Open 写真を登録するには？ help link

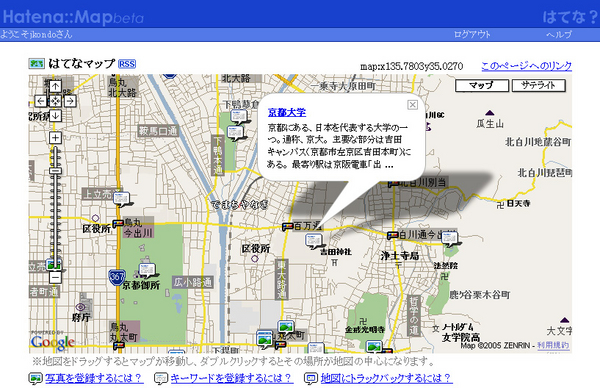94,378
